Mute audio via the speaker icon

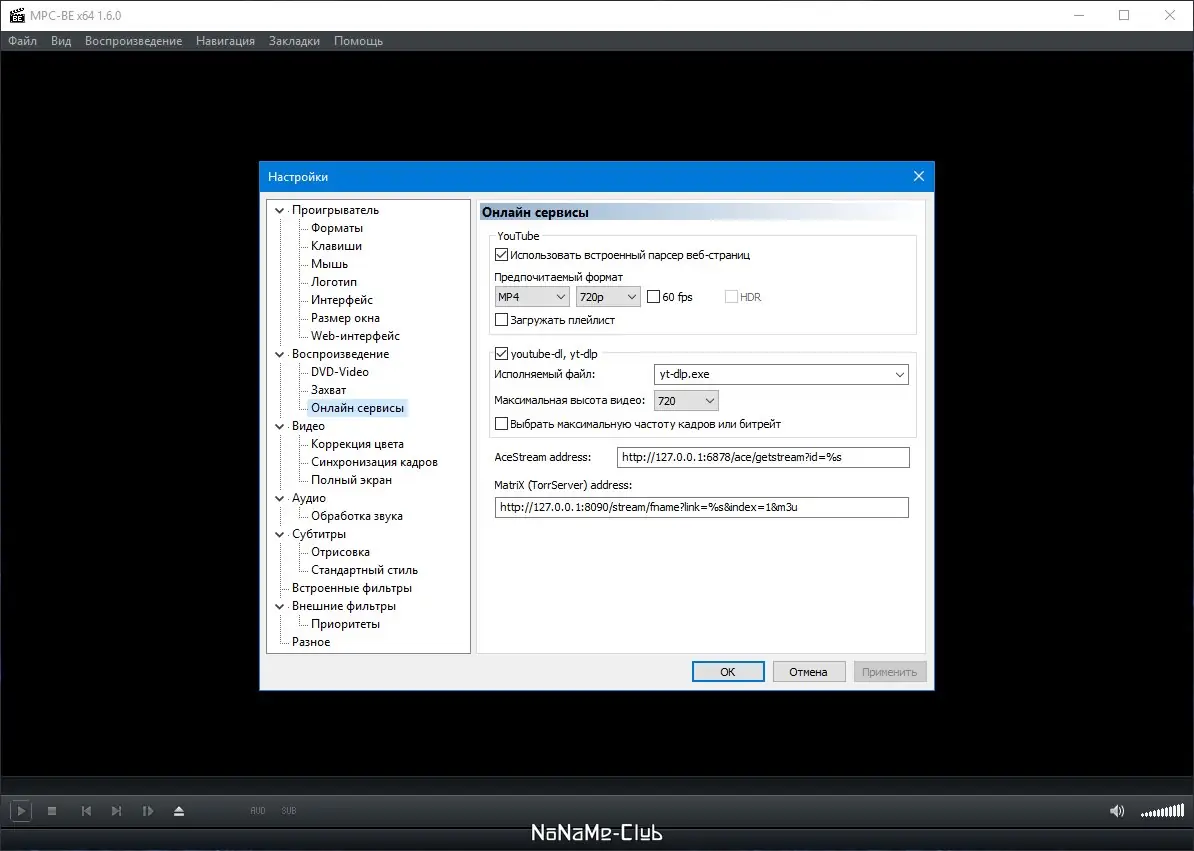click(1117, 811)
